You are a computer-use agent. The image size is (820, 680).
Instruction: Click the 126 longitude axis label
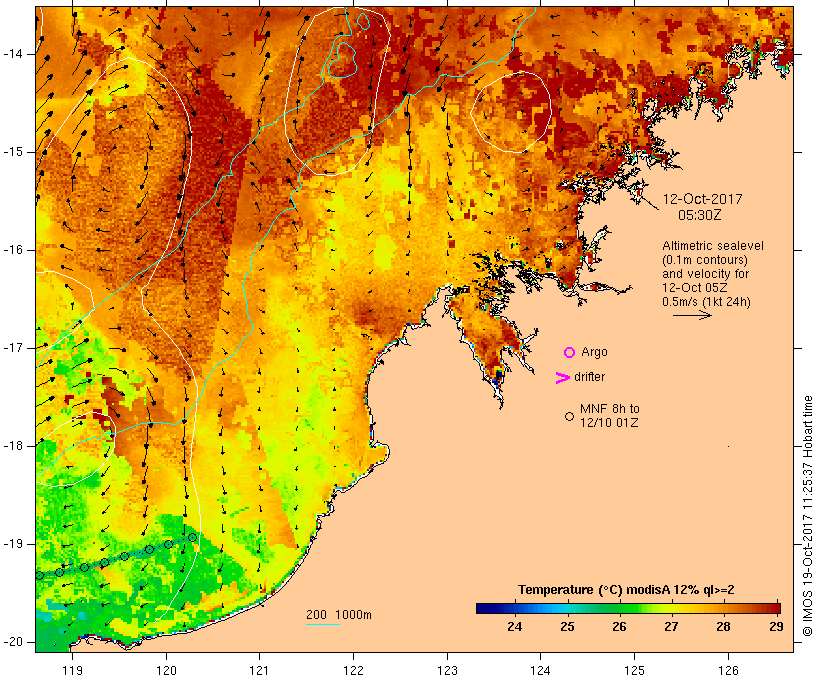(728, 671)
